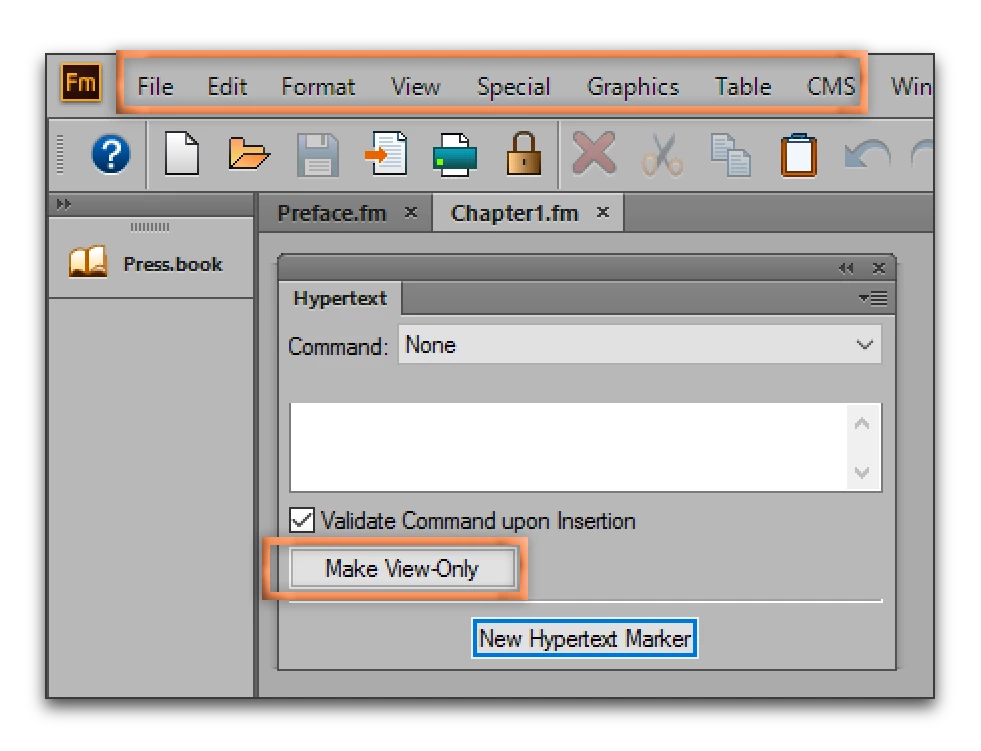Open the File menu
Image resolution: width=981 pixels, height=751 pixels.
click(155, 86)
